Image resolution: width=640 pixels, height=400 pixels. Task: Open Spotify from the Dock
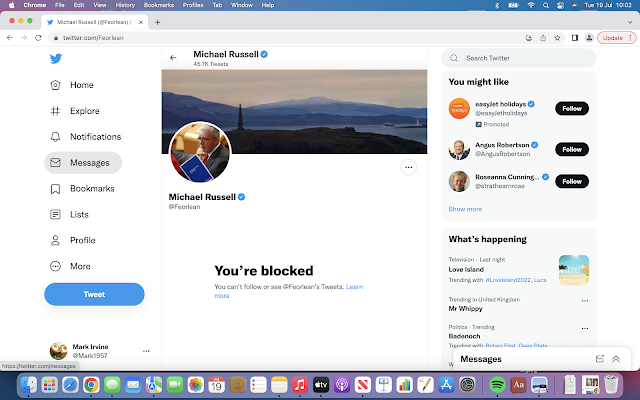click(x=497, y=384)
